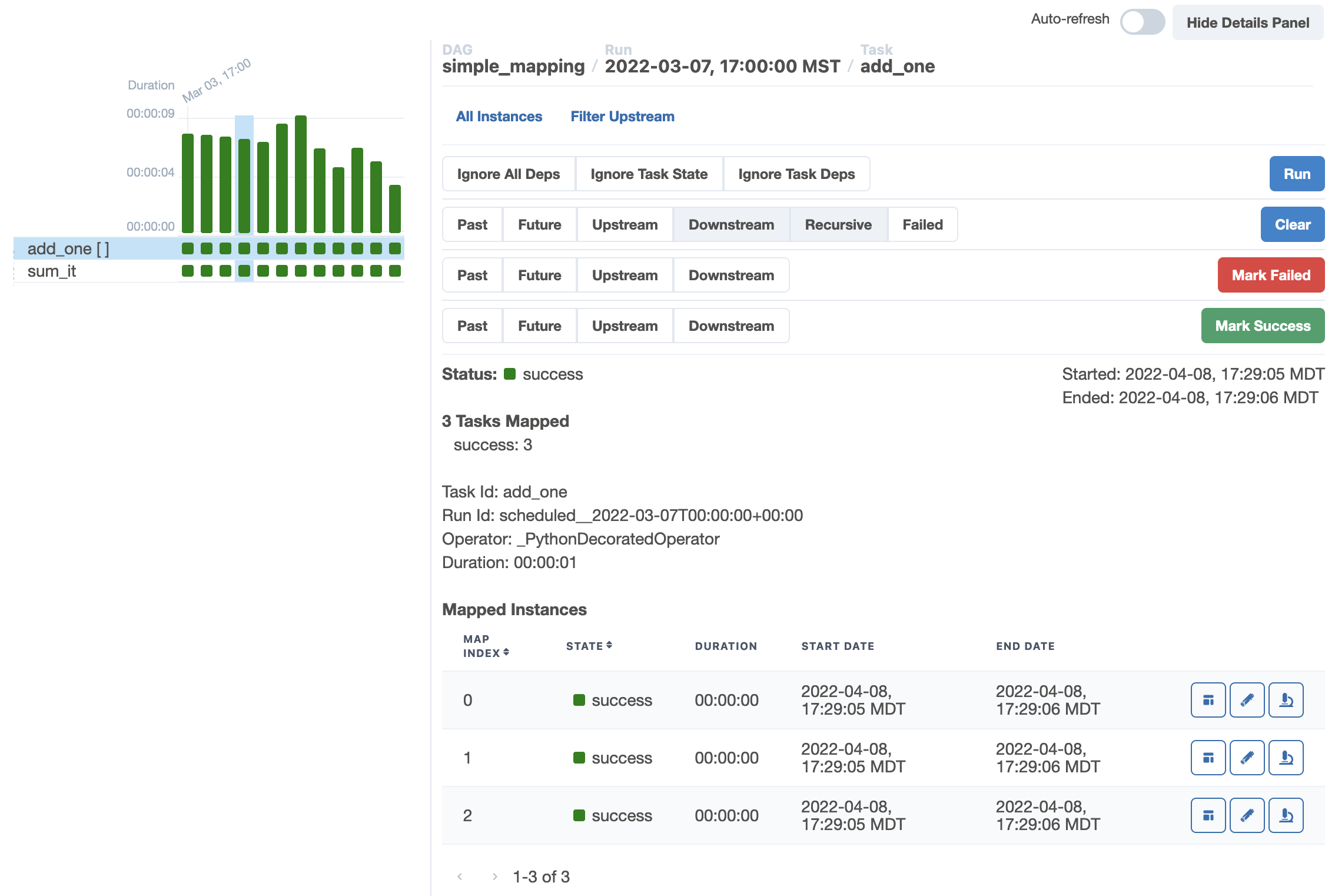Viewport: 1335px width, 896px height.
Task: Open Filter Upstream tab
Action: tap(622, 117)
